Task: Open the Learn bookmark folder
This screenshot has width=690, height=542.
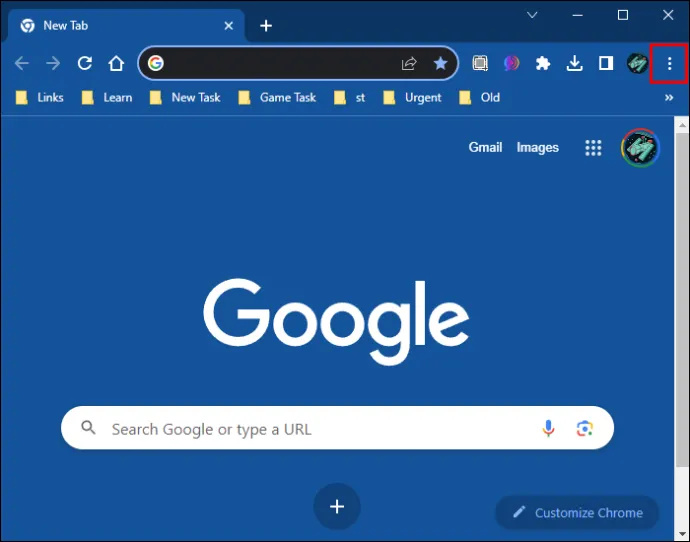Action: (x=107, y=98)
